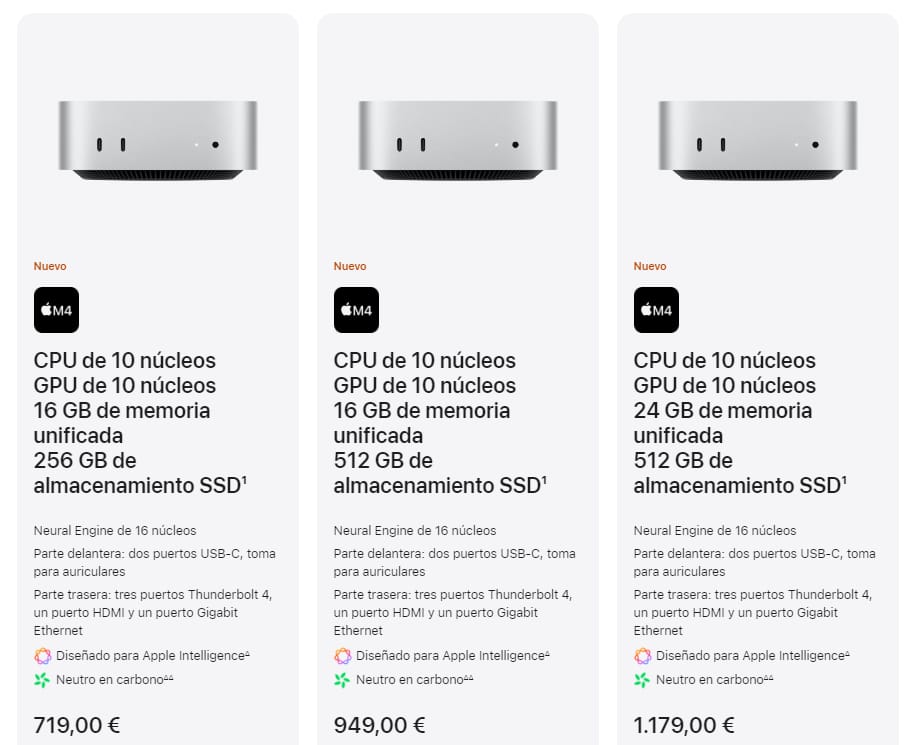Select the Mac mini image on the 1.179,00 € card
The image size is (915, 745).
[x=757, y=140]
